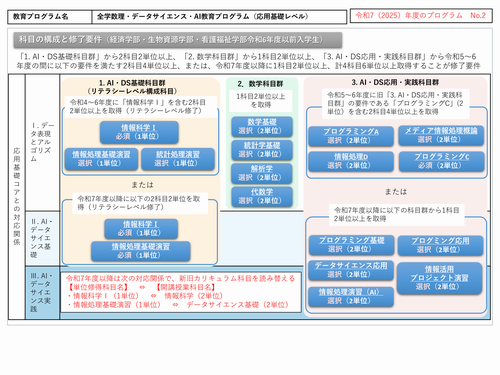Choose the 代数学 subject box
Viewport: 500px width, 375px height.
pos(262,196)
